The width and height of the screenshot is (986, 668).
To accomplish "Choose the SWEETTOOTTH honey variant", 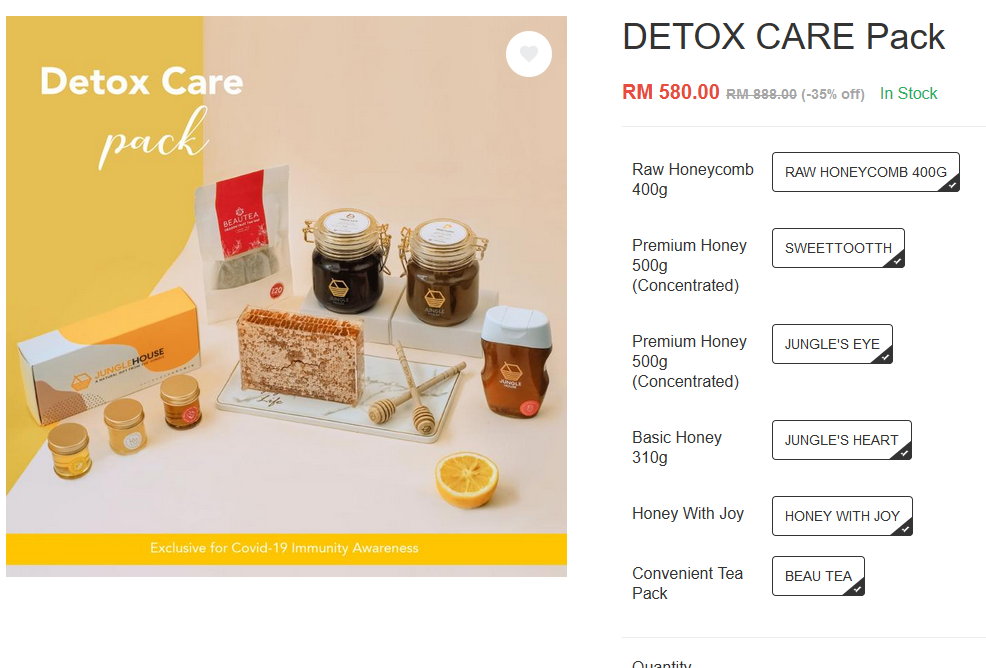I will tap(838, 248).
